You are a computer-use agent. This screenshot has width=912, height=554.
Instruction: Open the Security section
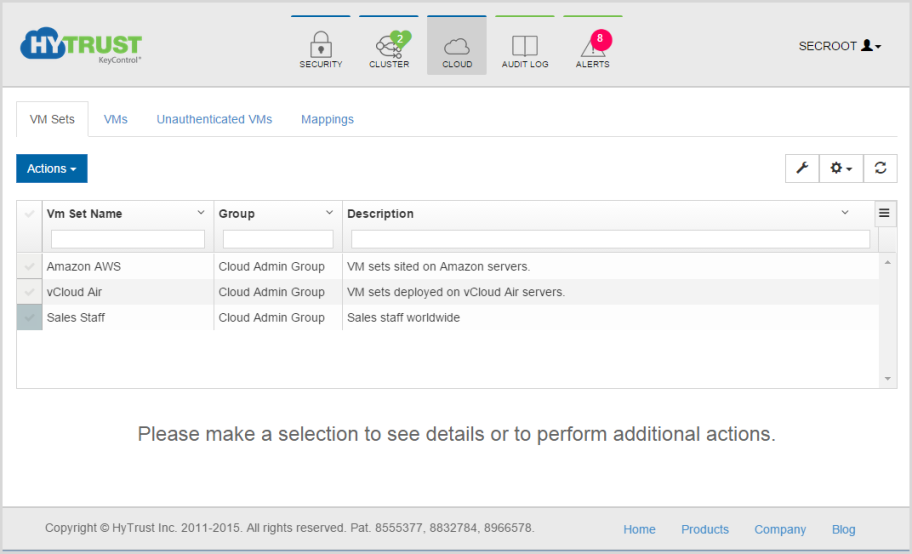pyautogui.click(x=320, y=46)
